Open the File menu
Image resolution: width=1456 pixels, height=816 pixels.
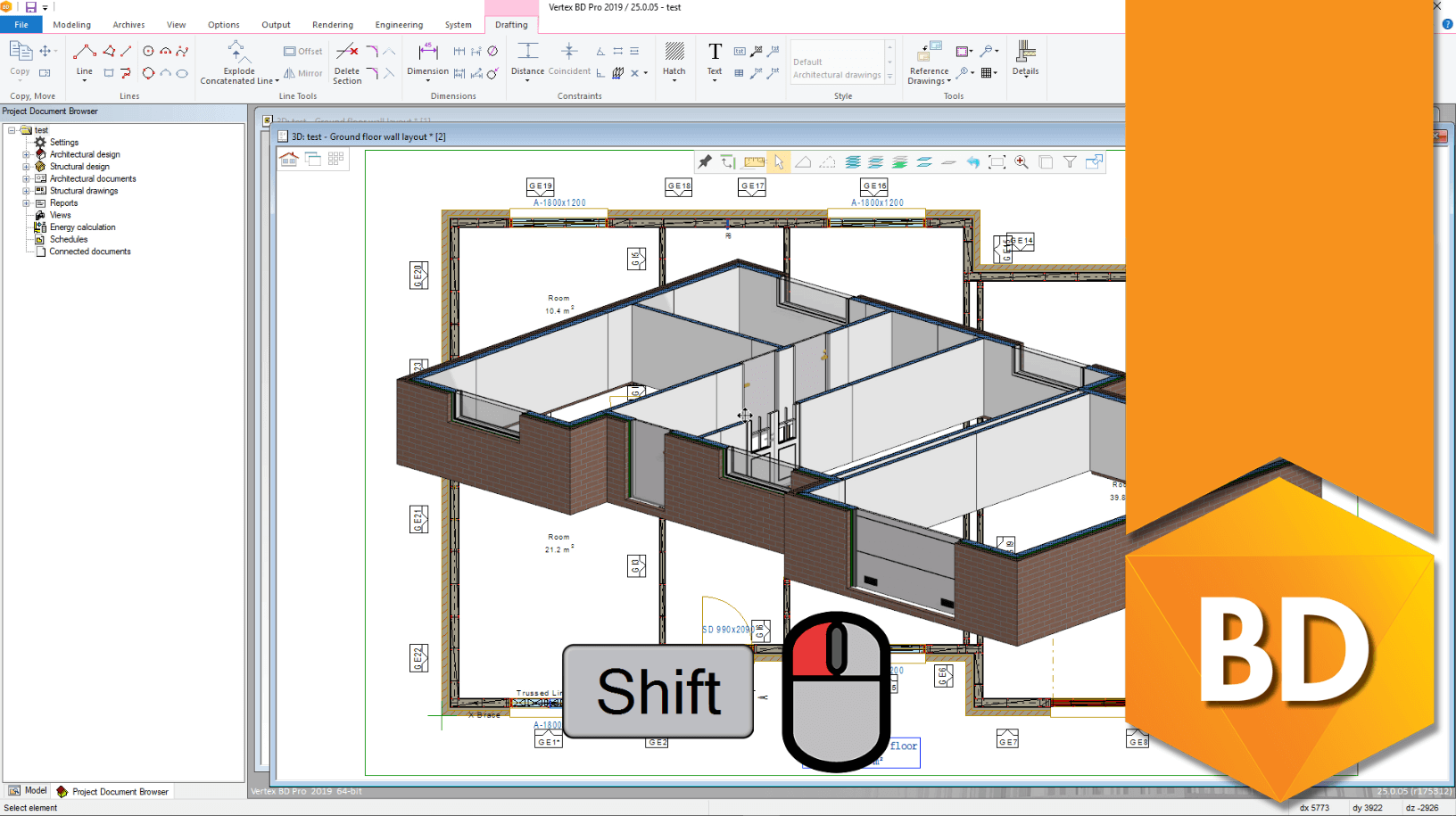tap(21, 25)
